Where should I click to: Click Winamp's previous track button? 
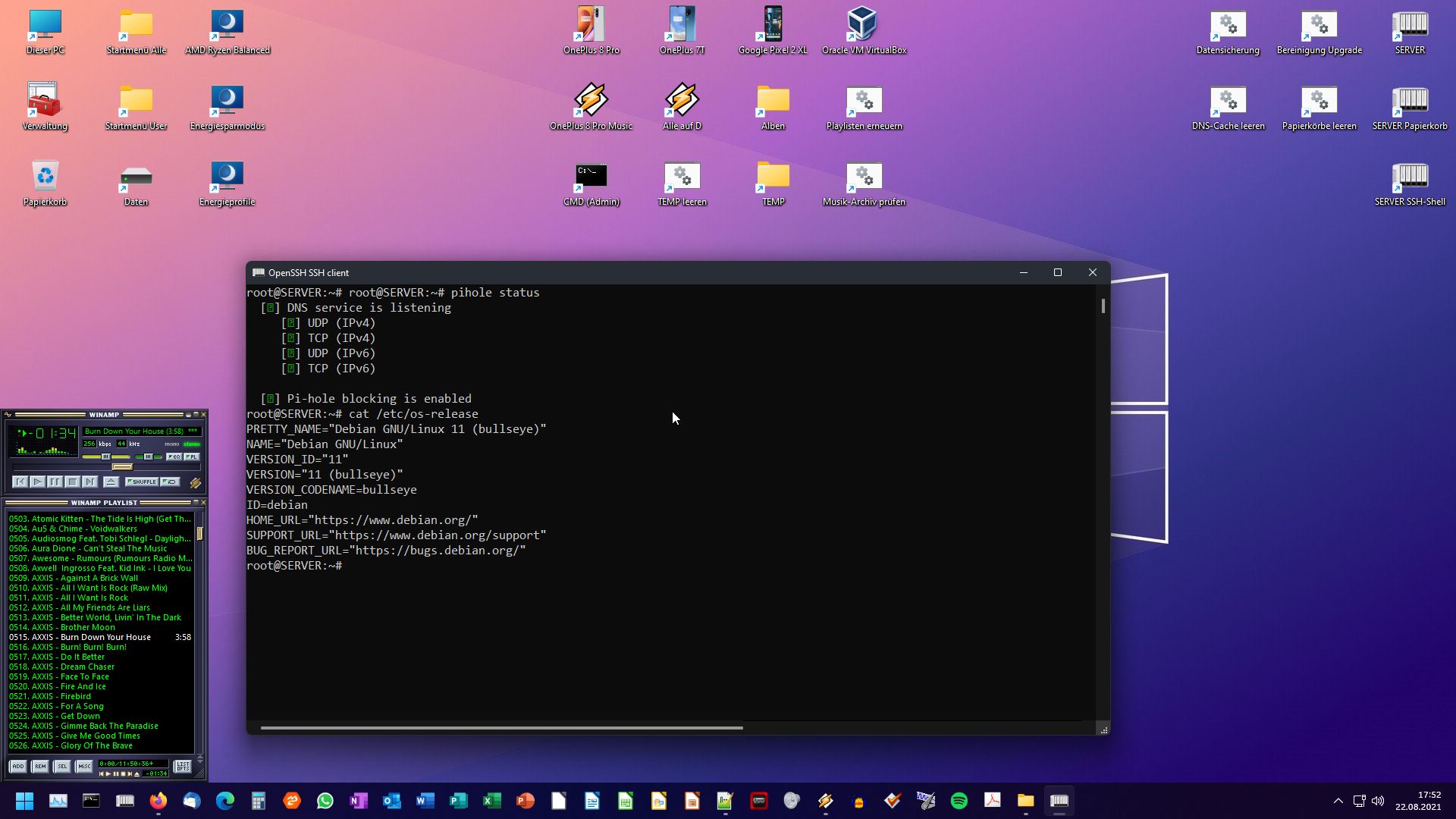tap(20, 482)
